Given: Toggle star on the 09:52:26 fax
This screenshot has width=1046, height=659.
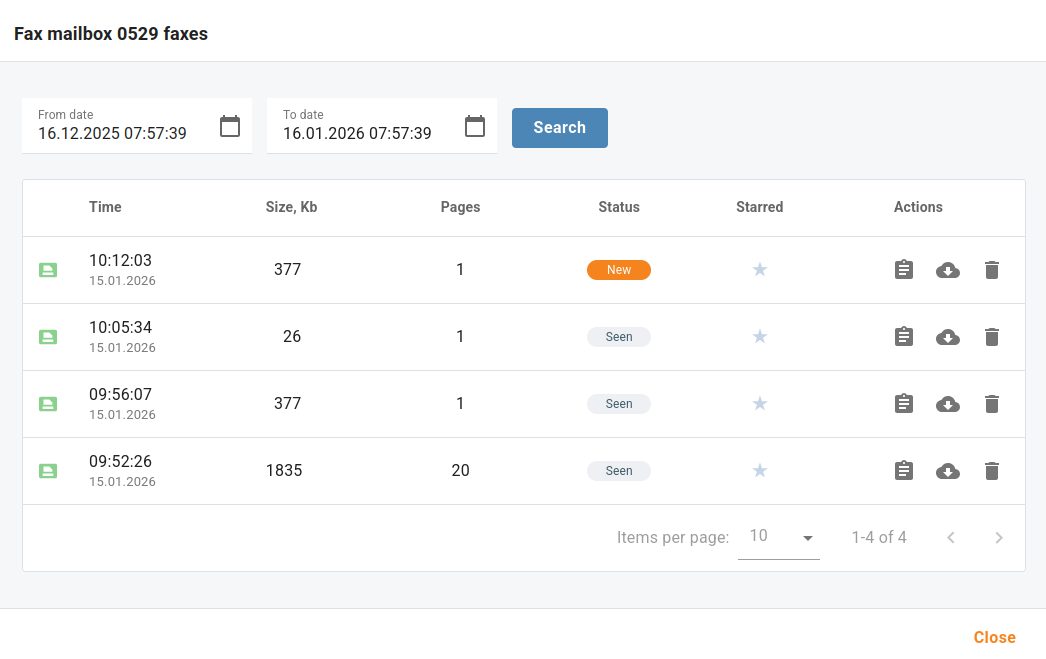Looking at the screenshot, I should (x=759, y=471).
